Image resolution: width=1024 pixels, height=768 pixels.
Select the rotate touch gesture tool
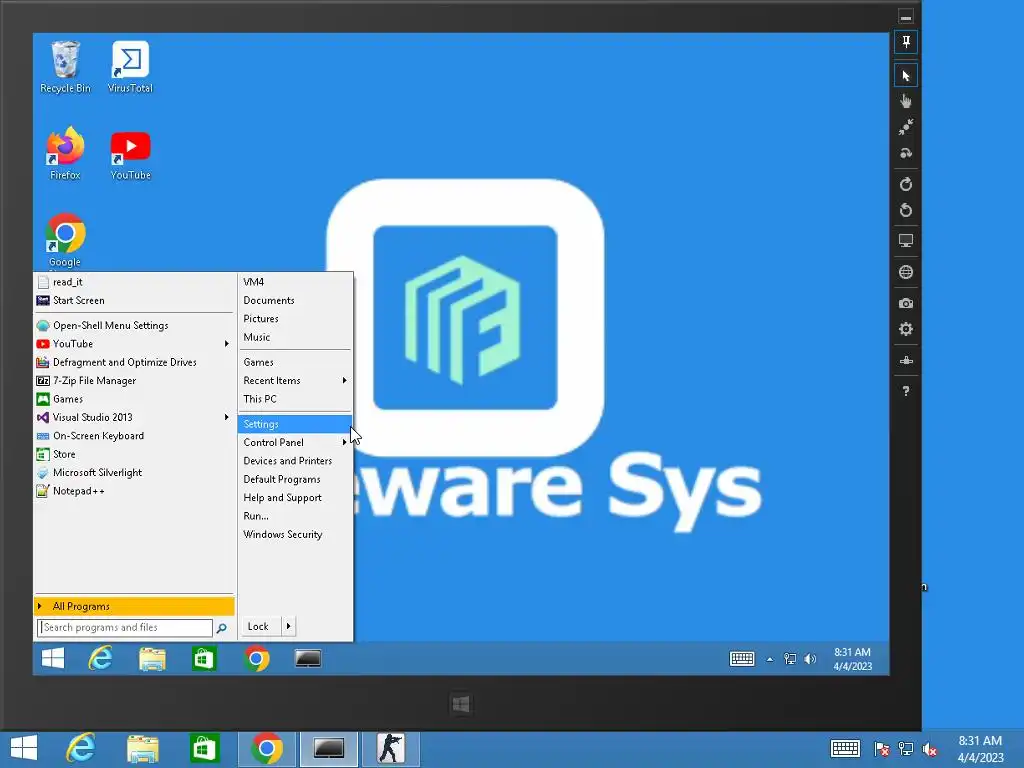coord(906,153)
